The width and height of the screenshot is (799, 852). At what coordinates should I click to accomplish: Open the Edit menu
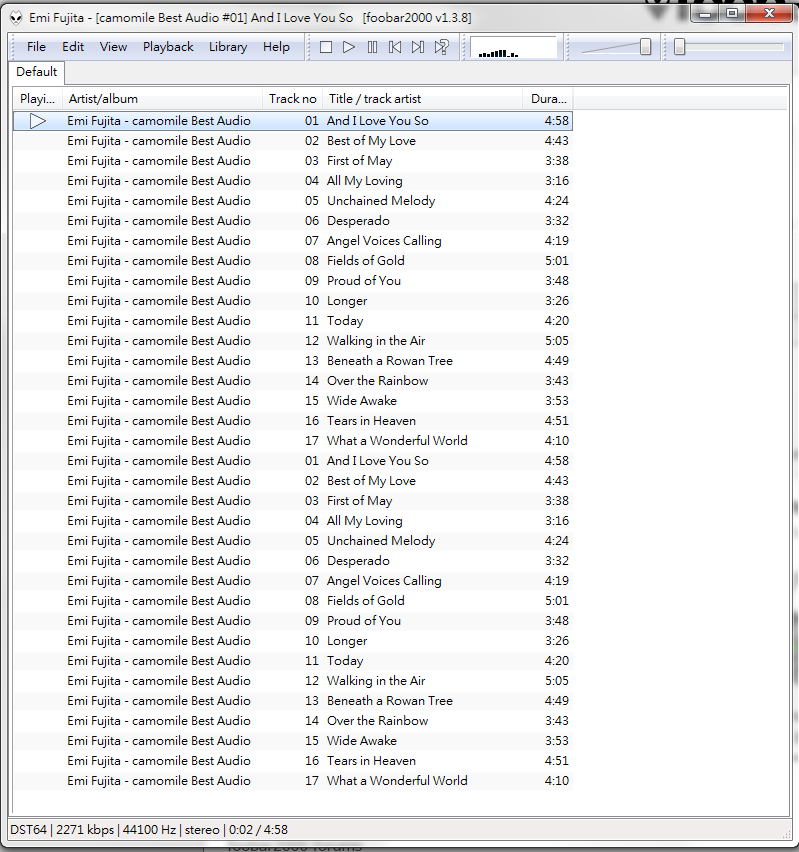73,47
